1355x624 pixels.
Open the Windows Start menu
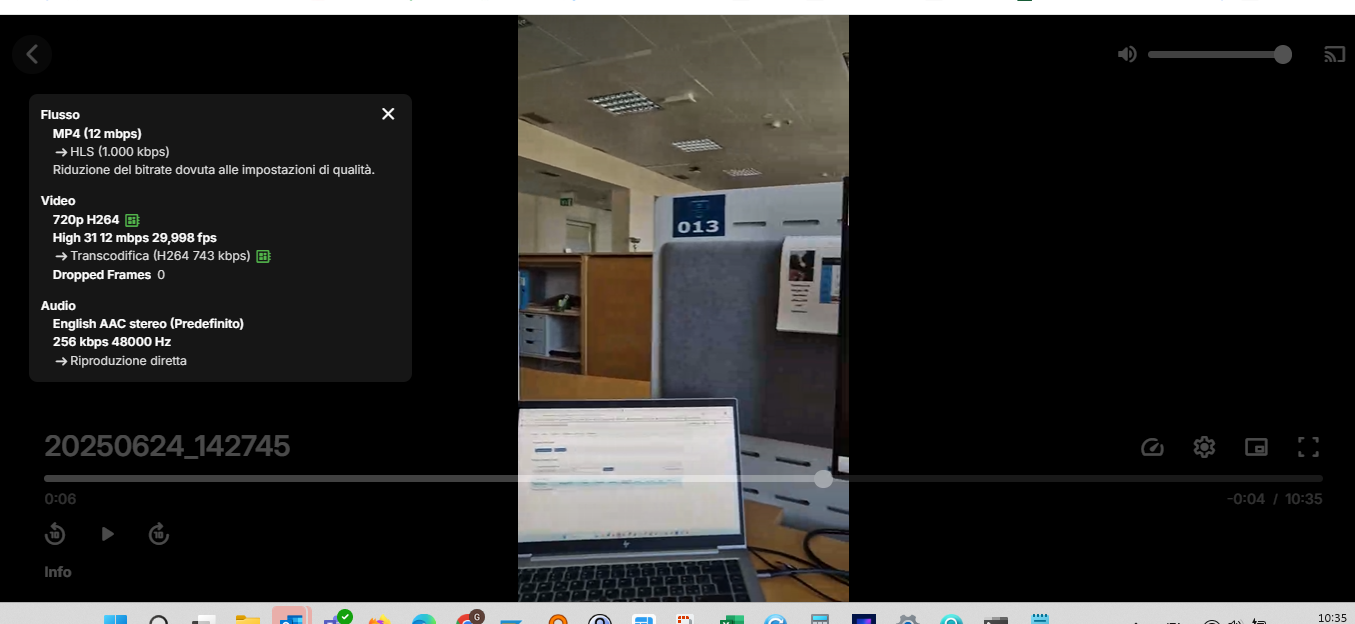click(x=115, y=620)
